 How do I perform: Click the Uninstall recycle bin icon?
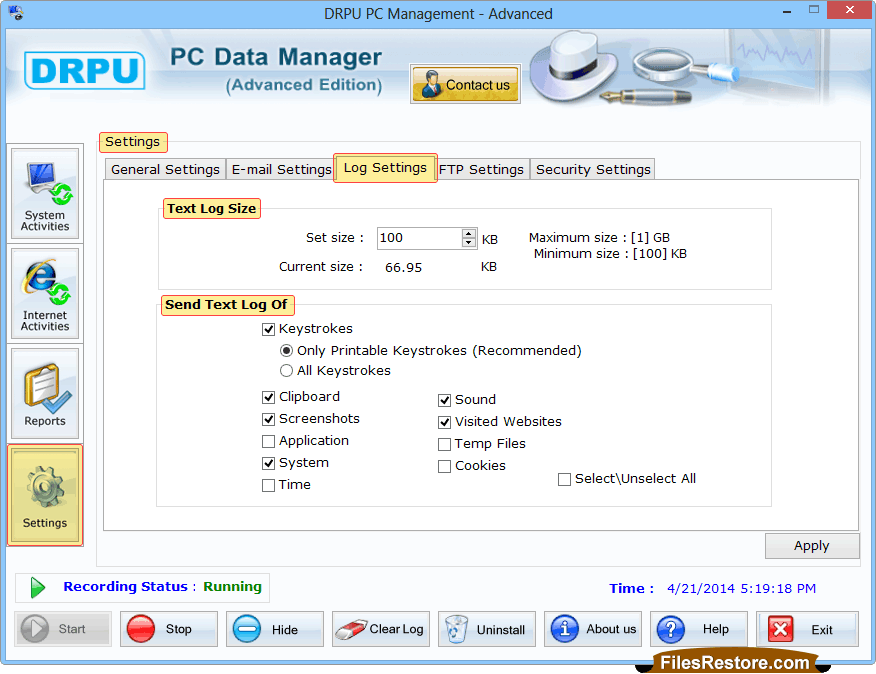[456, 629]
